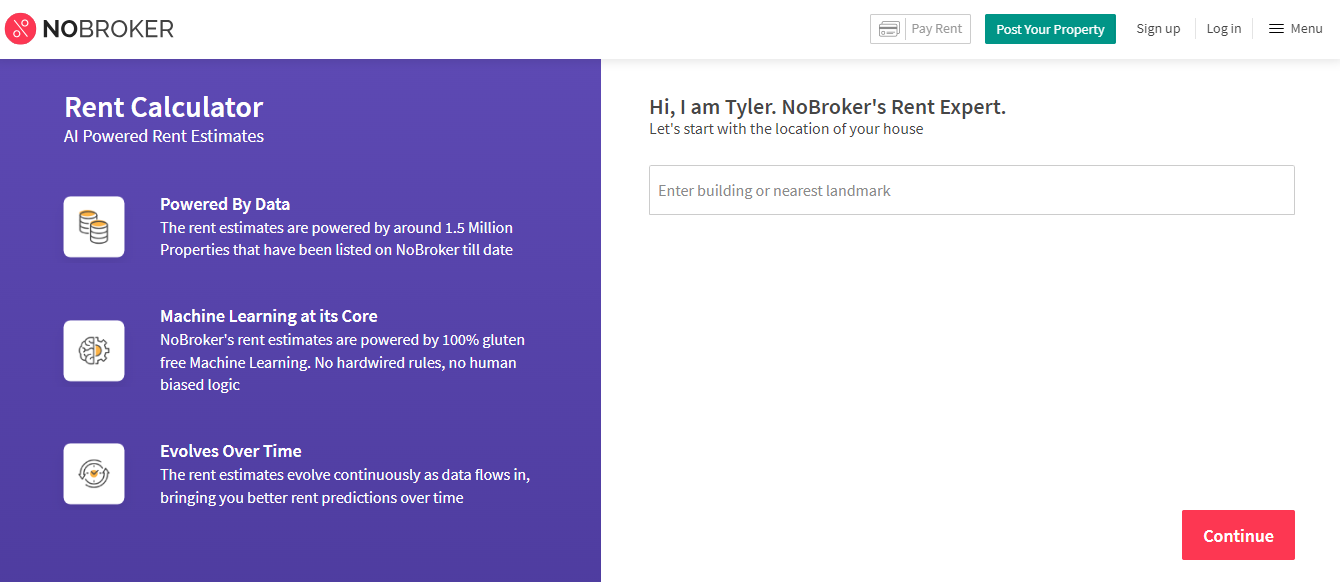Click the building or landmark input field

(x=972, y=190)
